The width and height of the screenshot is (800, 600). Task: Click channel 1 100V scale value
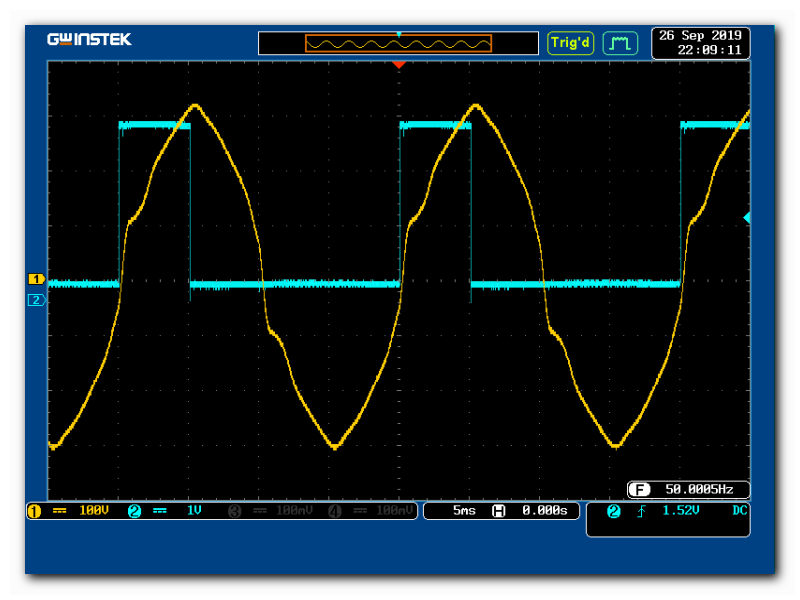click(93, 511)
